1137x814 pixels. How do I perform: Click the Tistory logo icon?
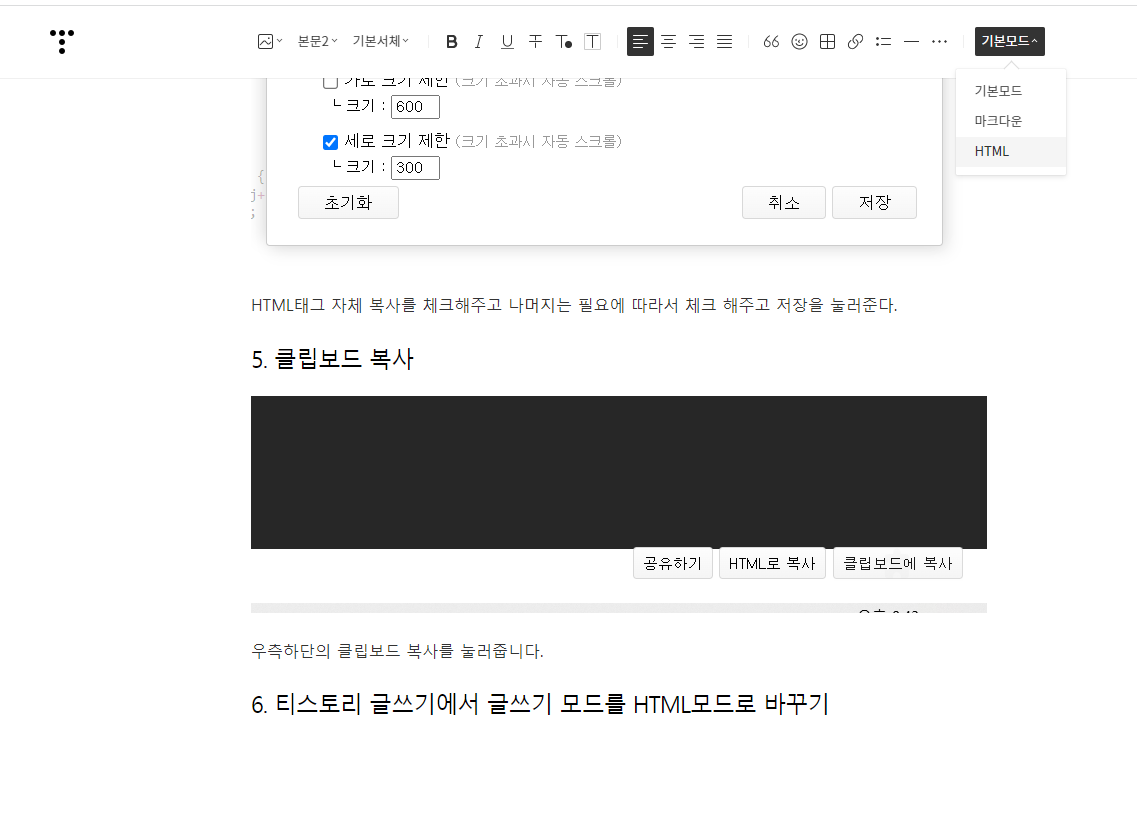62,41
